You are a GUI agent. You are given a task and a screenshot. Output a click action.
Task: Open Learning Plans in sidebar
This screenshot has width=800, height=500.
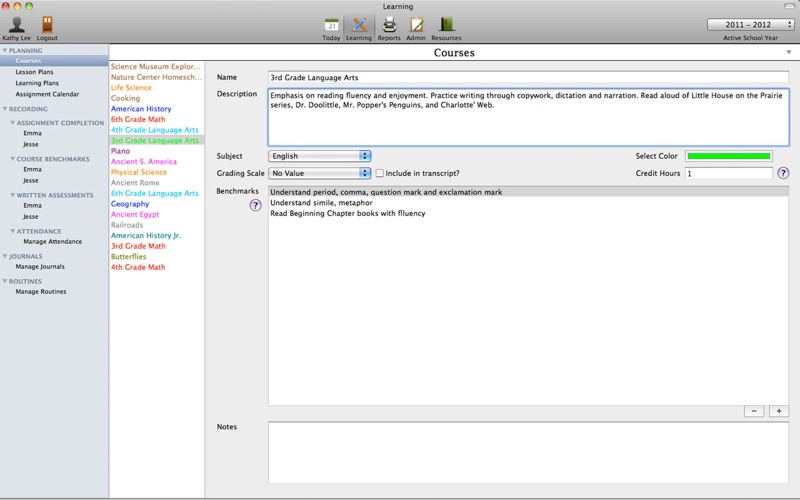click(x=37, y=83)
